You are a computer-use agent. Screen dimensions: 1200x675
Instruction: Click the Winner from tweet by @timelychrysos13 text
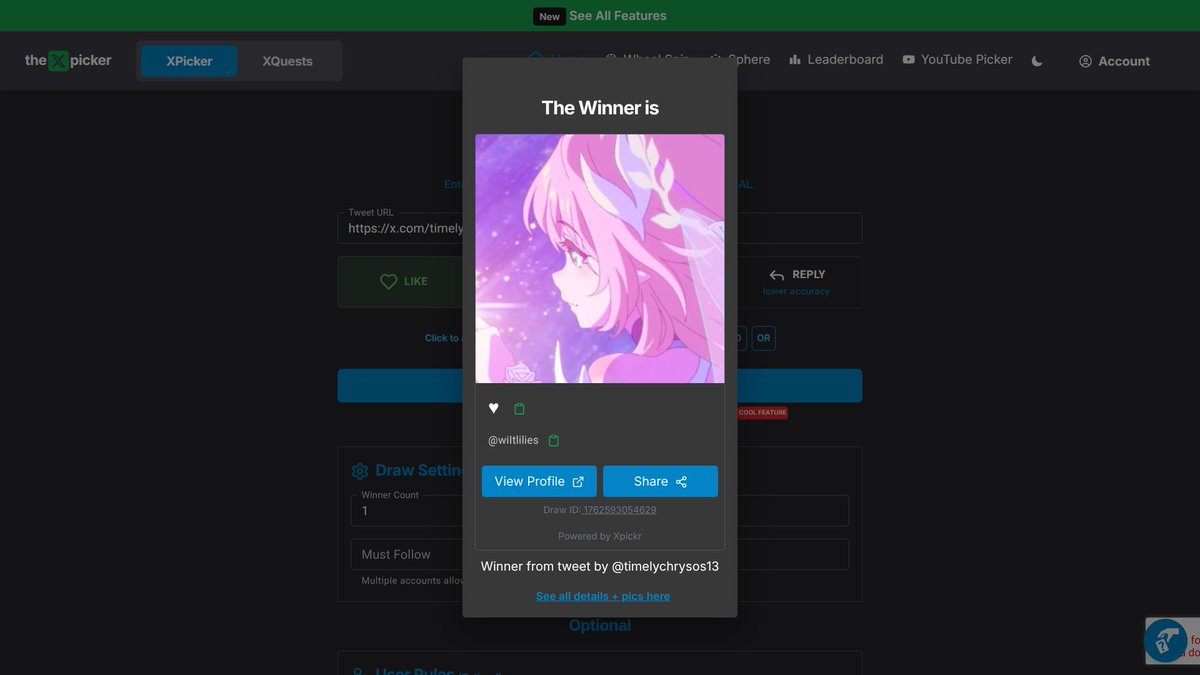(x=600, y=566)
